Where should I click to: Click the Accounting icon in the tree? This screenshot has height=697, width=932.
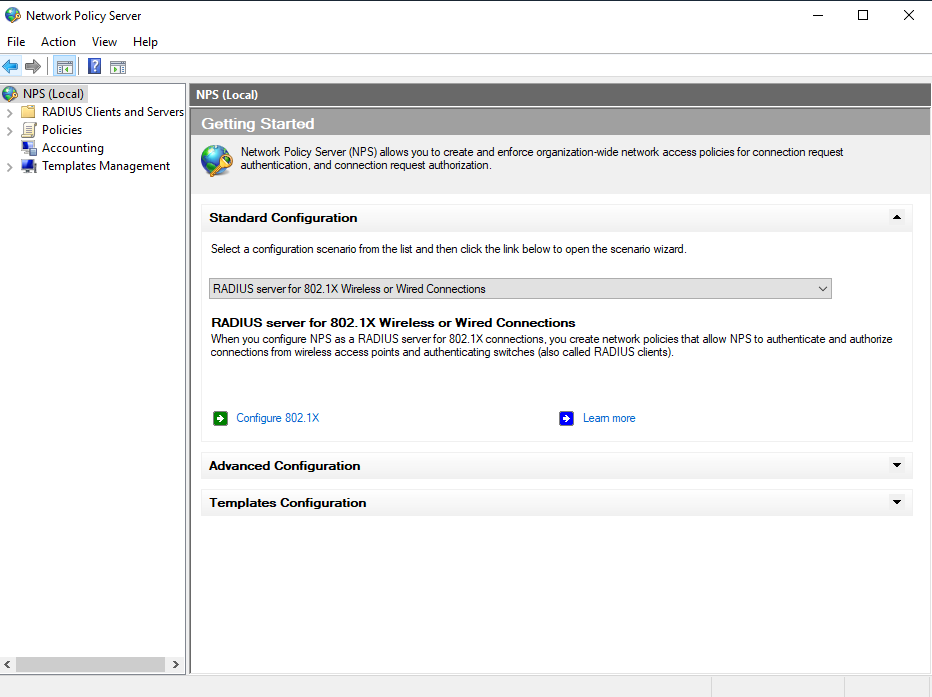point(28,148)
